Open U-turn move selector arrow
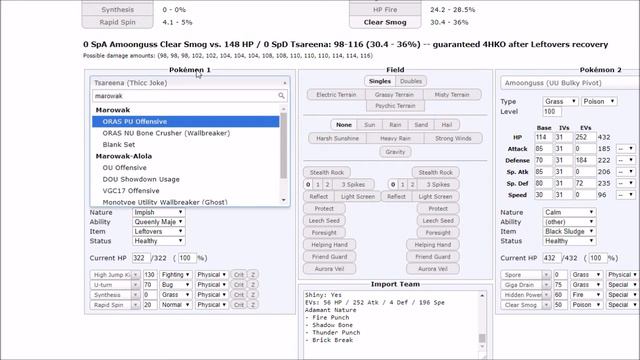Viewport: 640px width, 360px height. [x=136, y=285]
